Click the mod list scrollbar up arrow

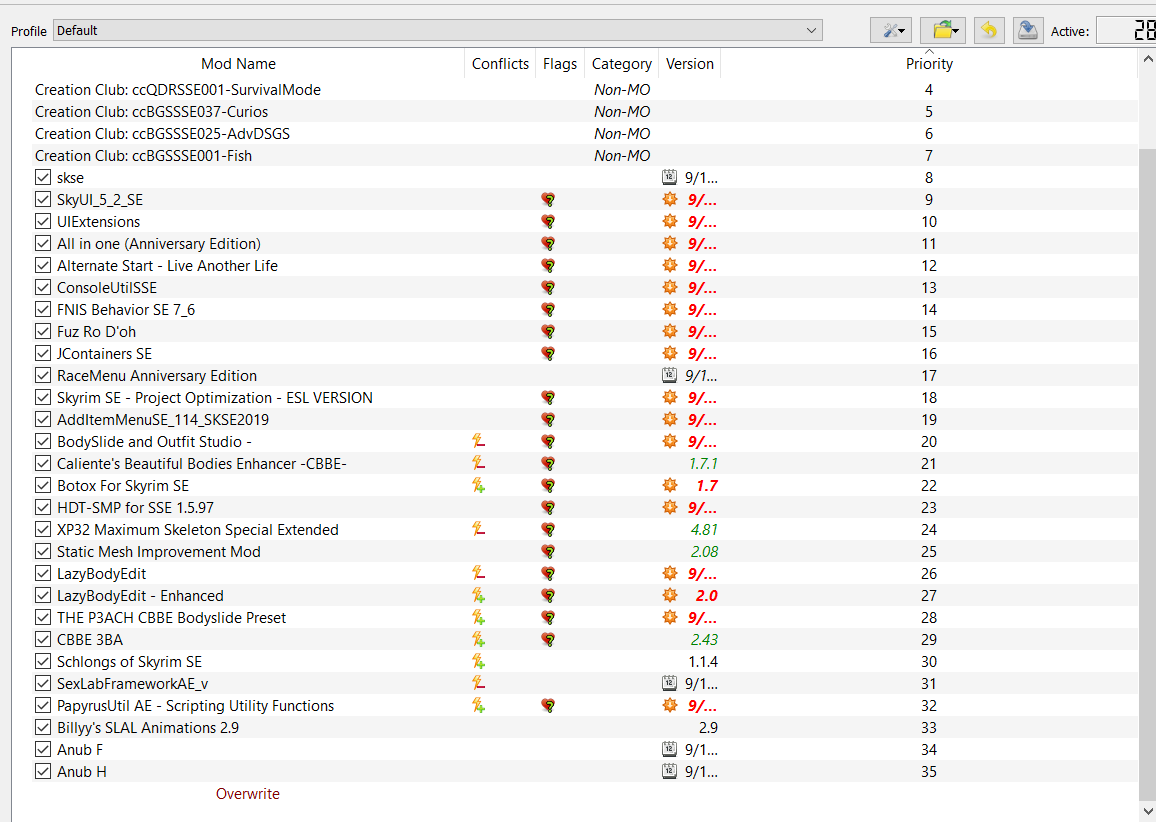pyautogui.click(x=1147, y=58)
